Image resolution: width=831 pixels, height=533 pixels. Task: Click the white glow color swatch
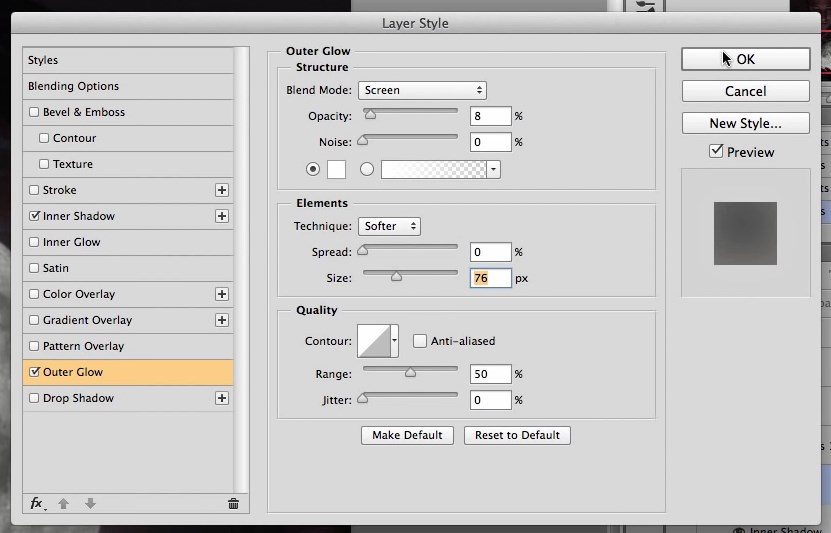[337, 170]
